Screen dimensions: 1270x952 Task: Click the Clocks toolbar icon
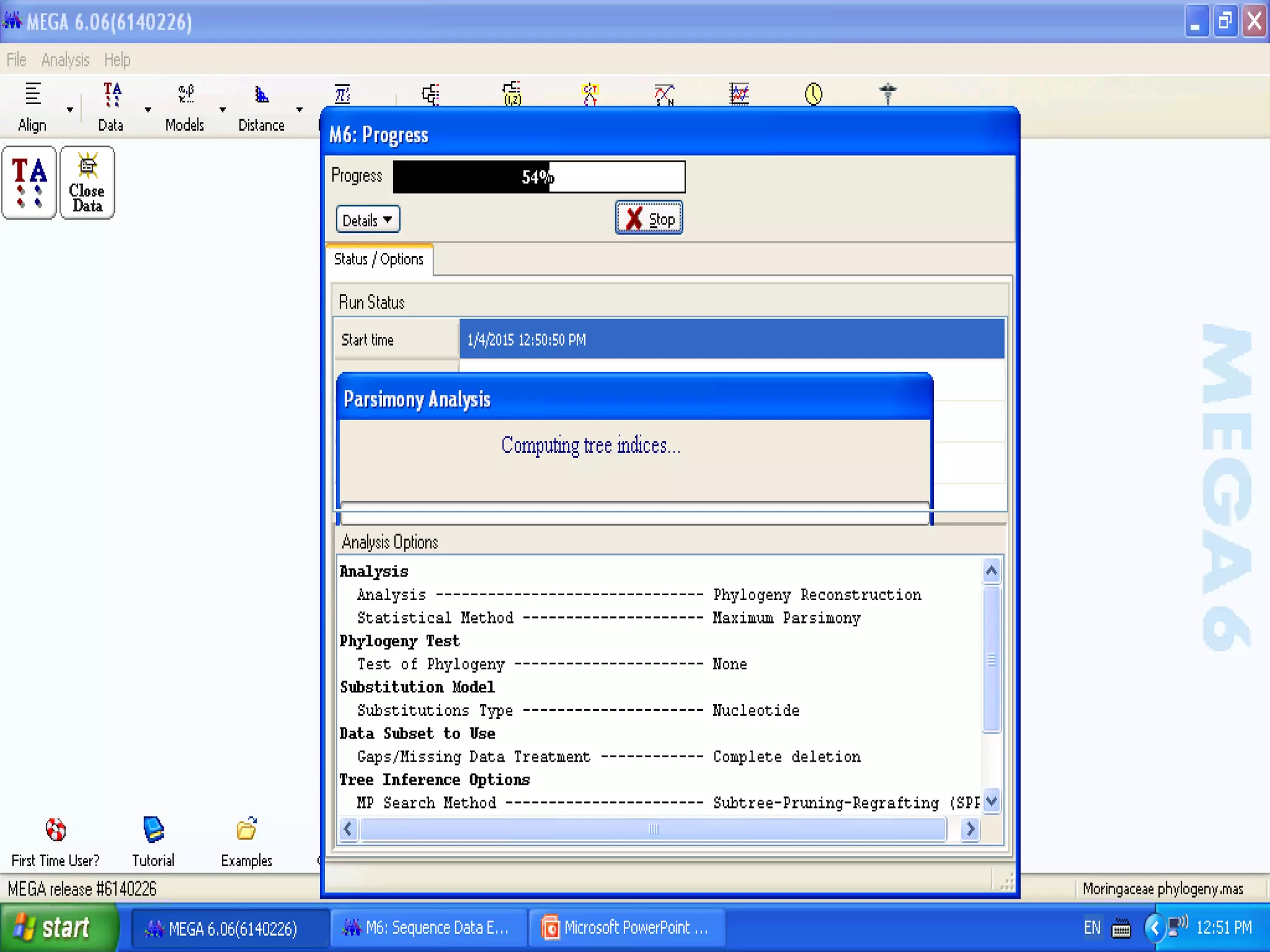pos(813,95)
